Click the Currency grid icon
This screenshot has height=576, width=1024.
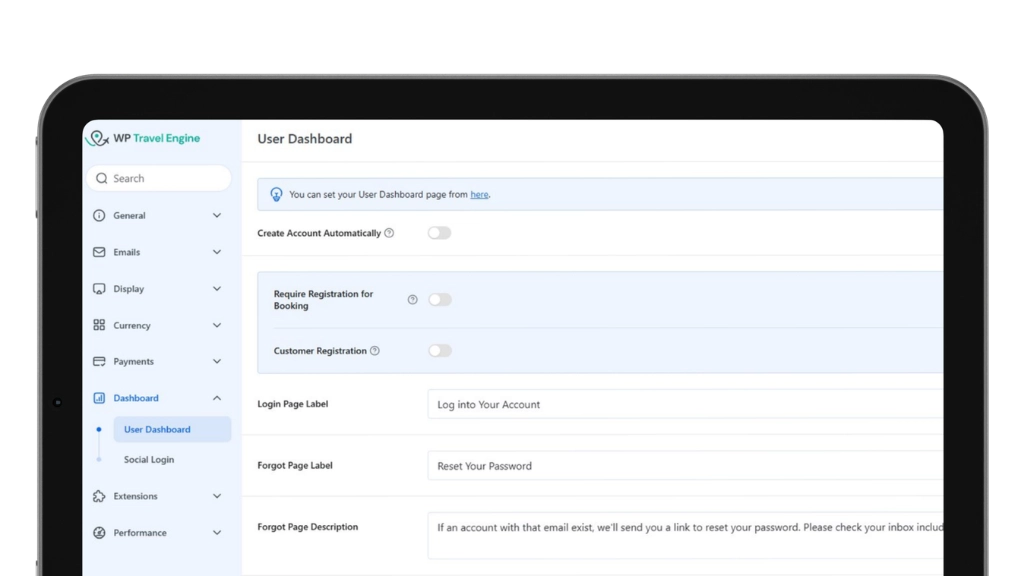(x=99, y=325)
